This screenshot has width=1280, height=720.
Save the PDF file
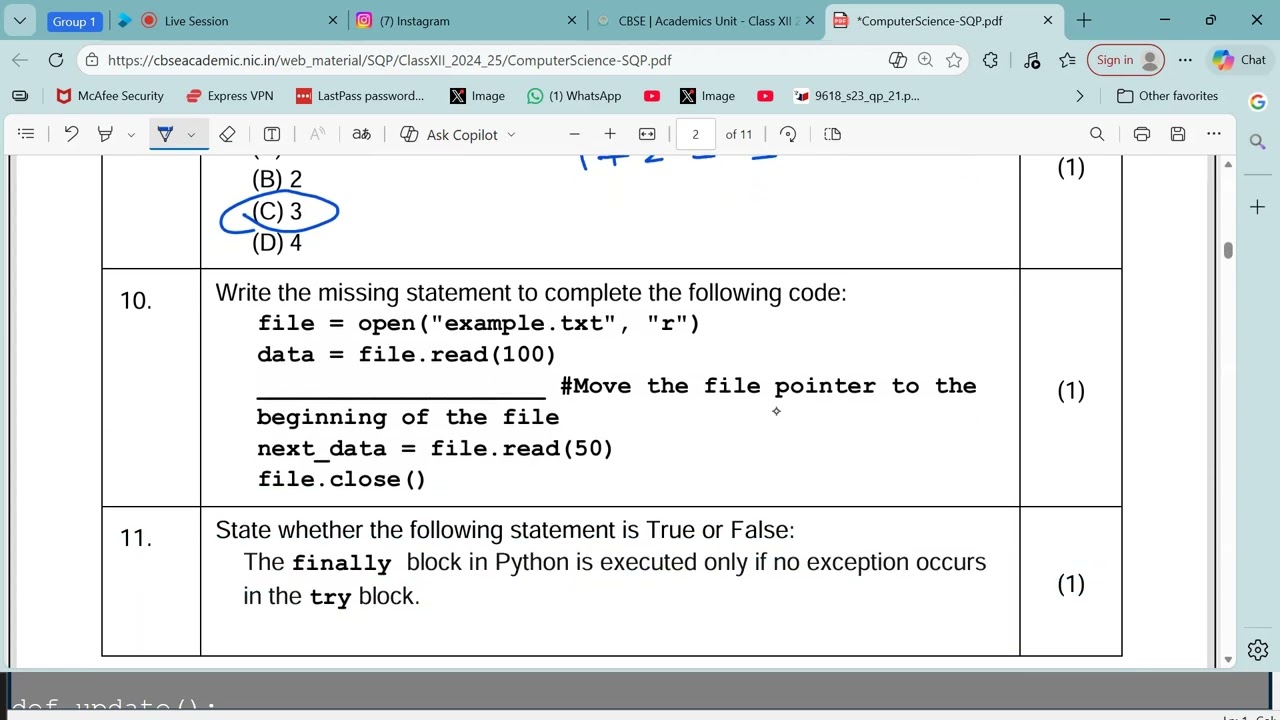pos(1178,134)
